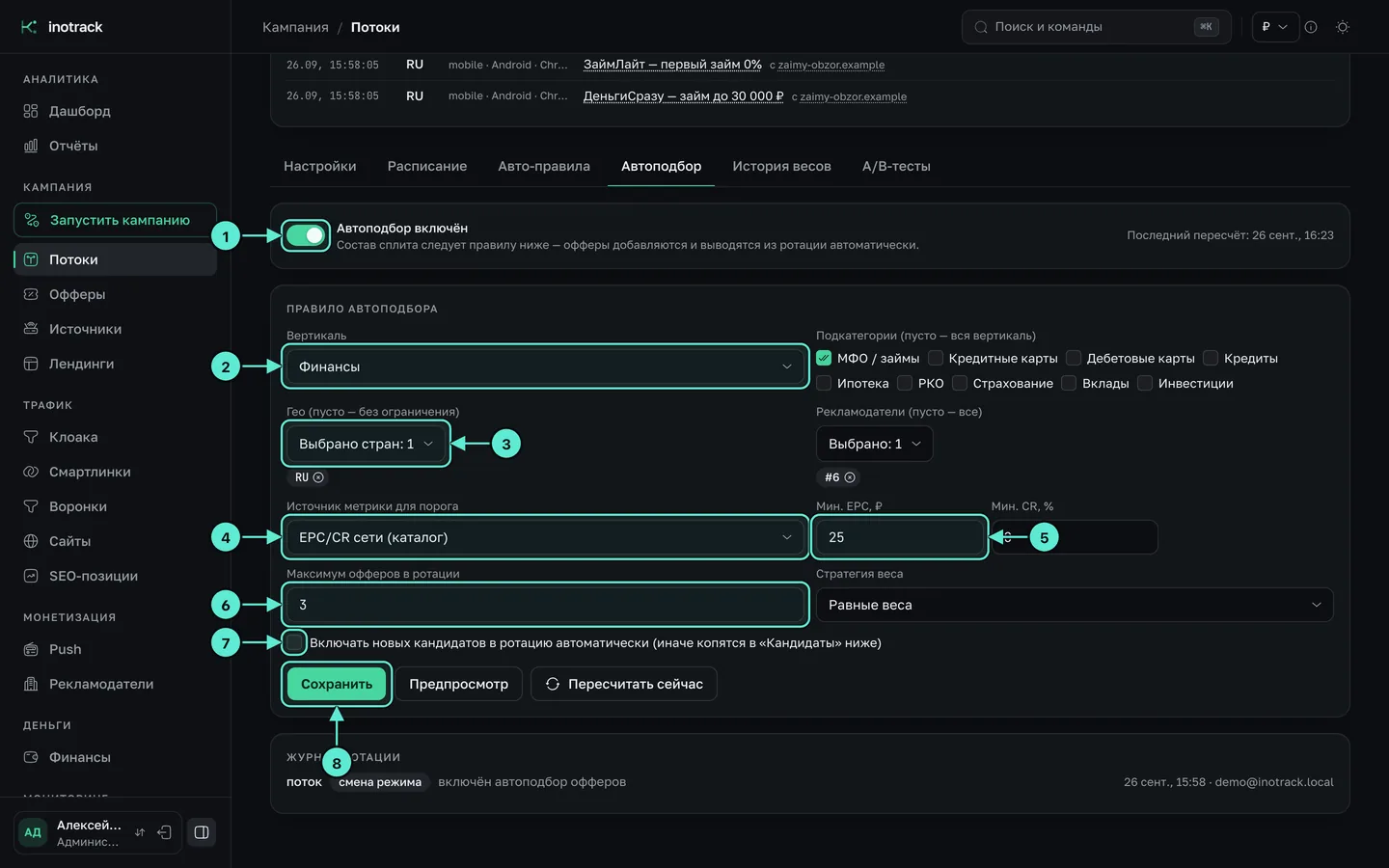This screenshot has width=1389, height=868.
Task: Toggle light theme with the sun icon
Action: click(x=1343, y=27)
